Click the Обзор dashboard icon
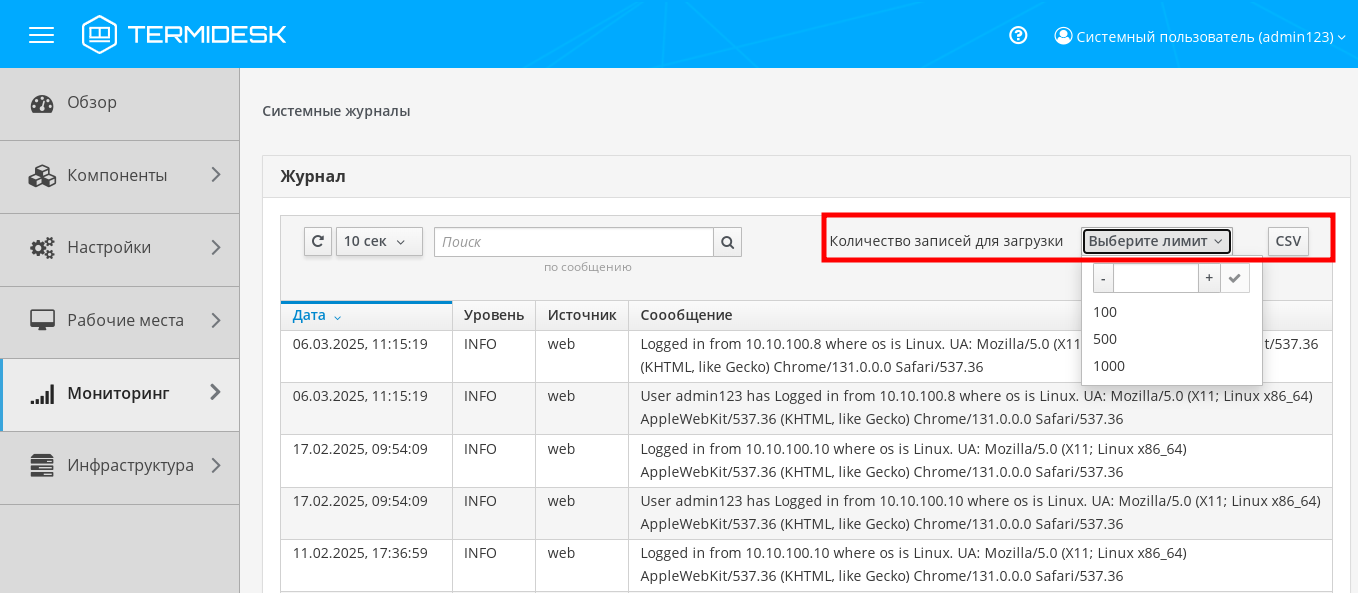Image resolution: width=1358 pixels, height=593 pixels. tap(42, 103)
